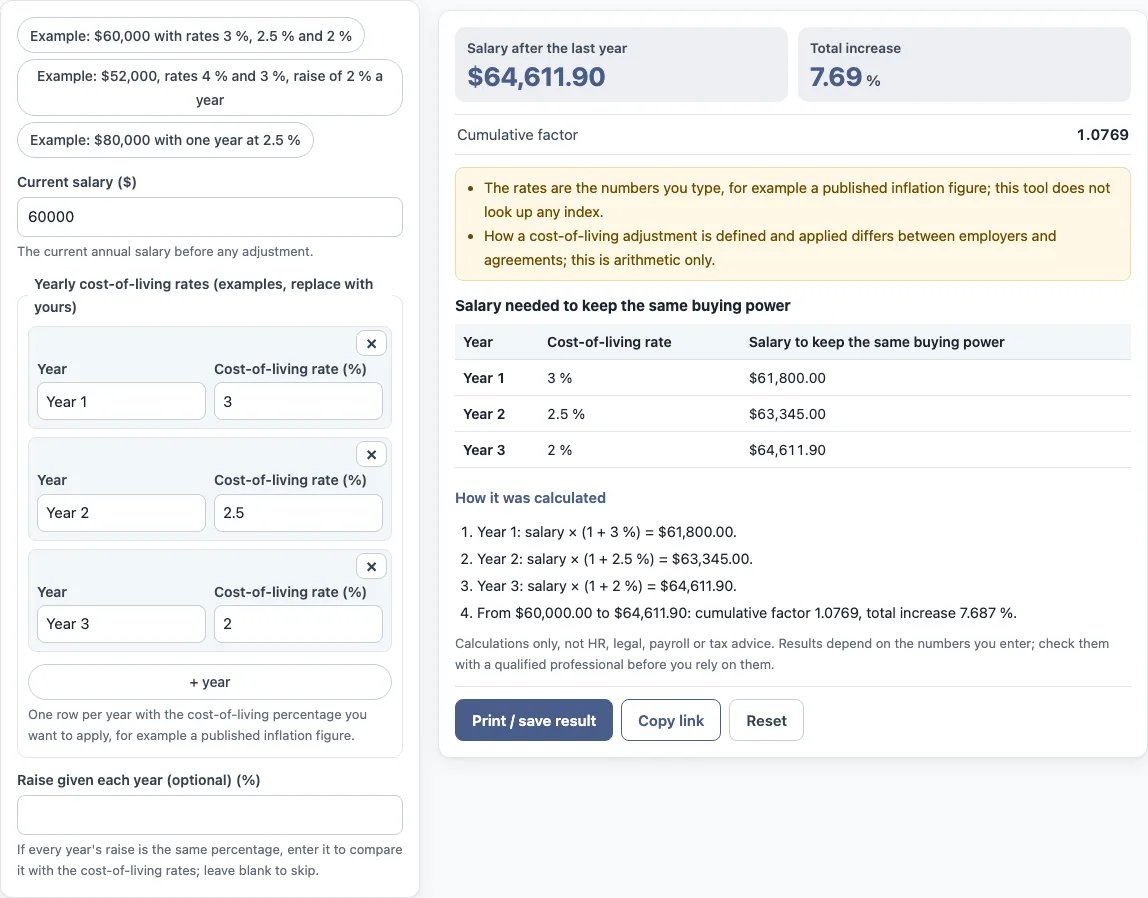Reset the calculator
The width and height of the screenshot is (1148, 898).
tap(766, 720)
